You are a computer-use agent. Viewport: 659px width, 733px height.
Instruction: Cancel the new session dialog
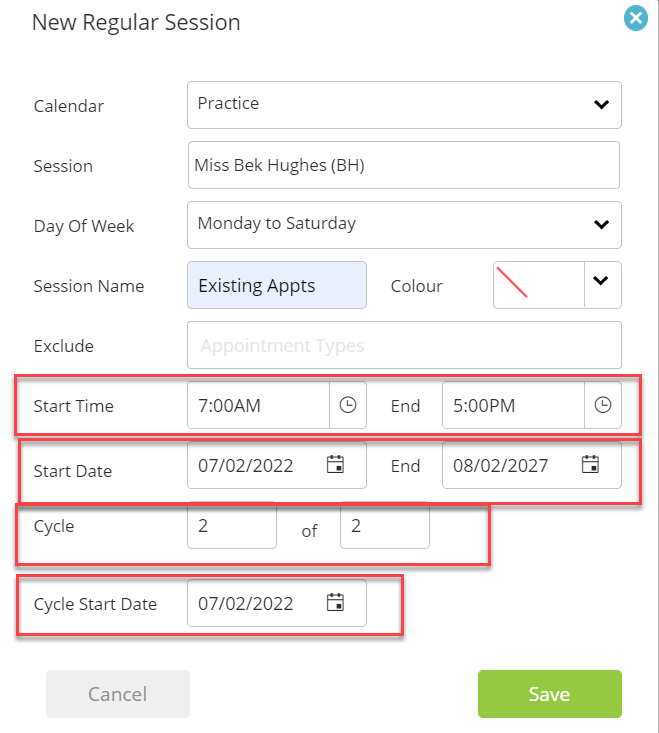(x=118, y=694)
